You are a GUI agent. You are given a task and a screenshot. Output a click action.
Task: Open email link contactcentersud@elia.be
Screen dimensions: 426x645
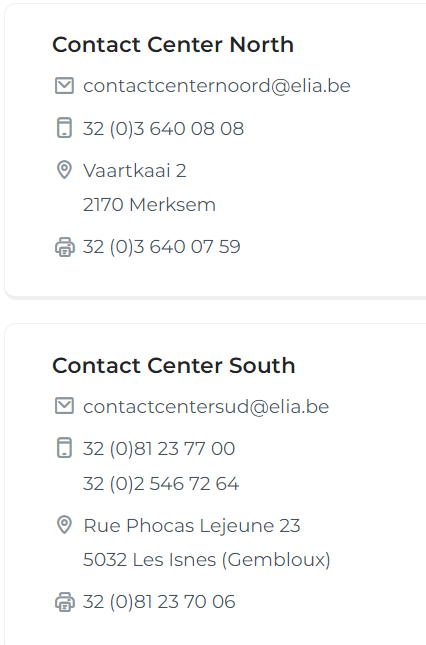pyautogui.click(x=206, y=406)
